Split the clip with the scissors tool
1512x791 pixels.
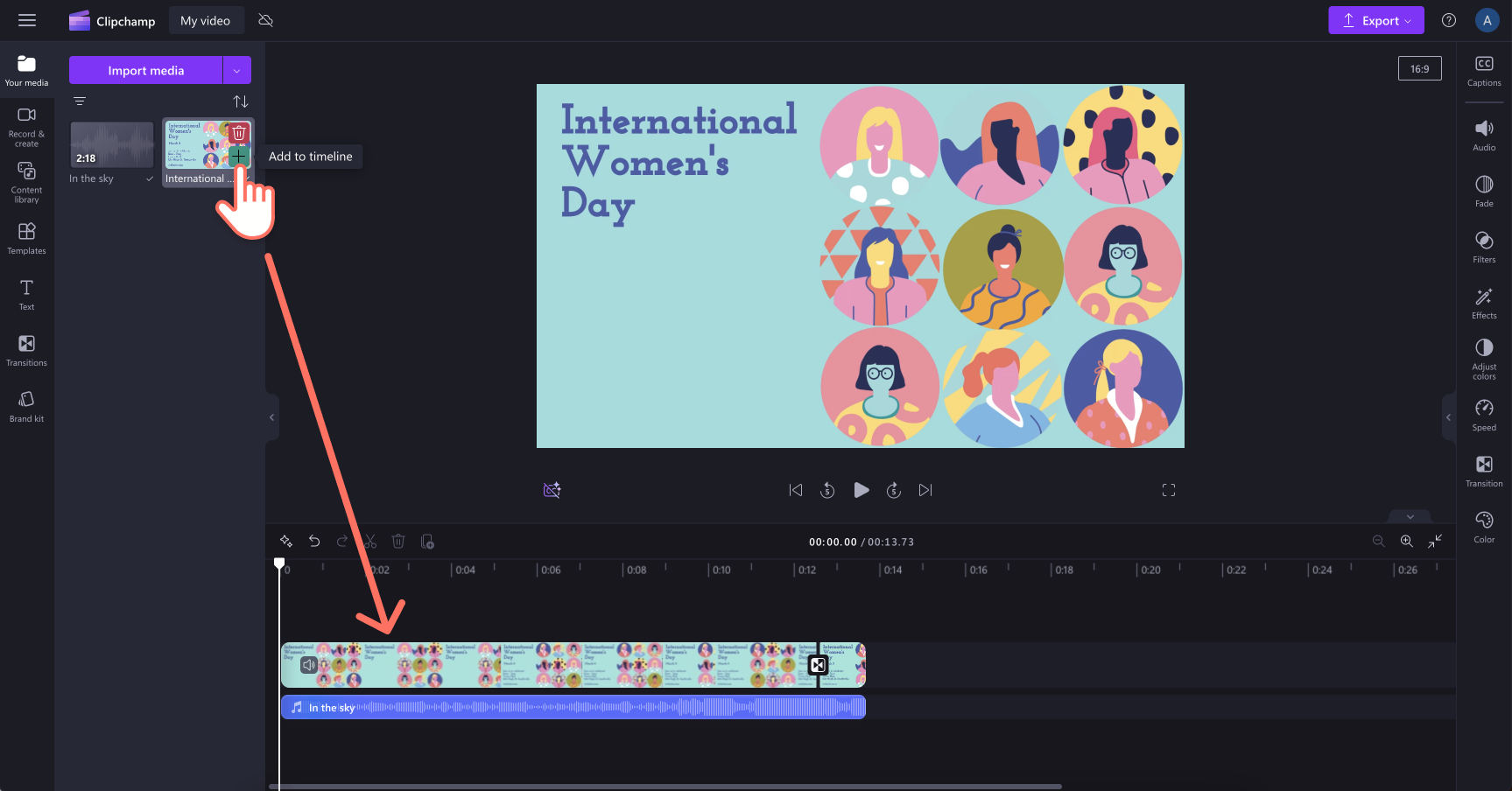pyautogui.click(x=370, y=541)
